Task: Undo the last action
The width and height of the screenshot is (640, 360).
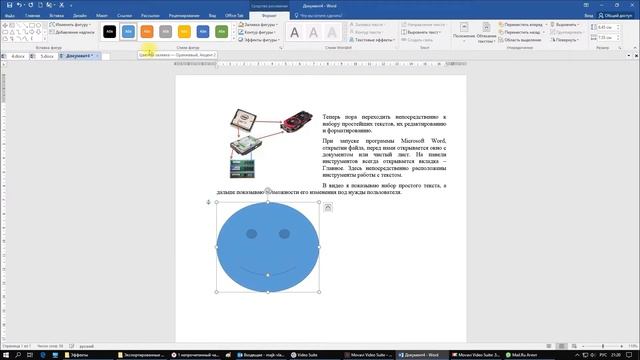Action: pyautogui.click(x=19, y=5)
